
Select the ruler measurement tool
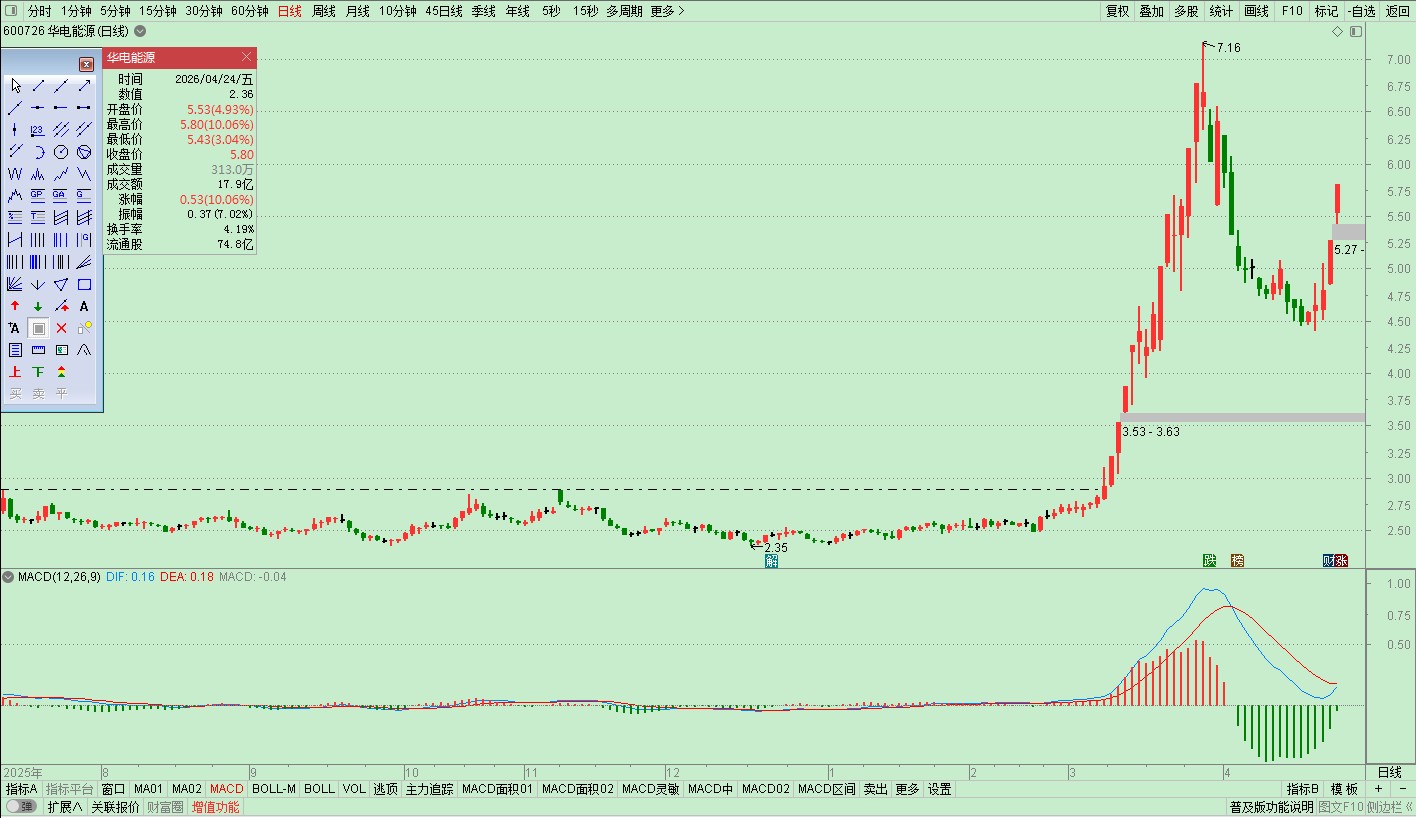click(x=38, y=350)
